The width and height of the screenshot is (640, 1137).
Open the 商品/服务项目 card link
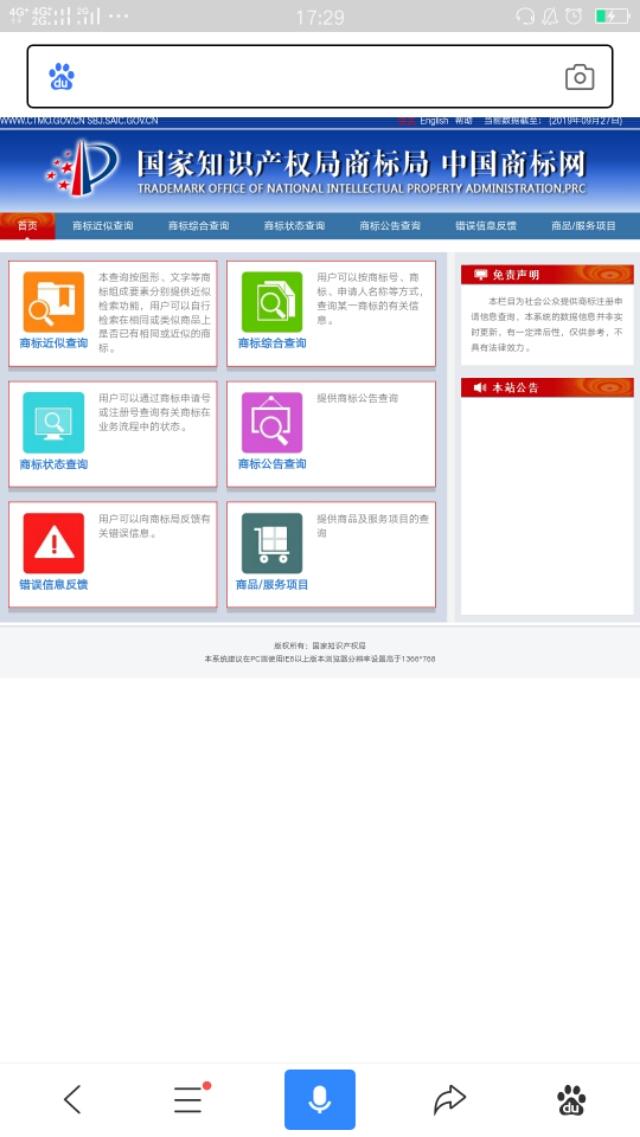272,584
